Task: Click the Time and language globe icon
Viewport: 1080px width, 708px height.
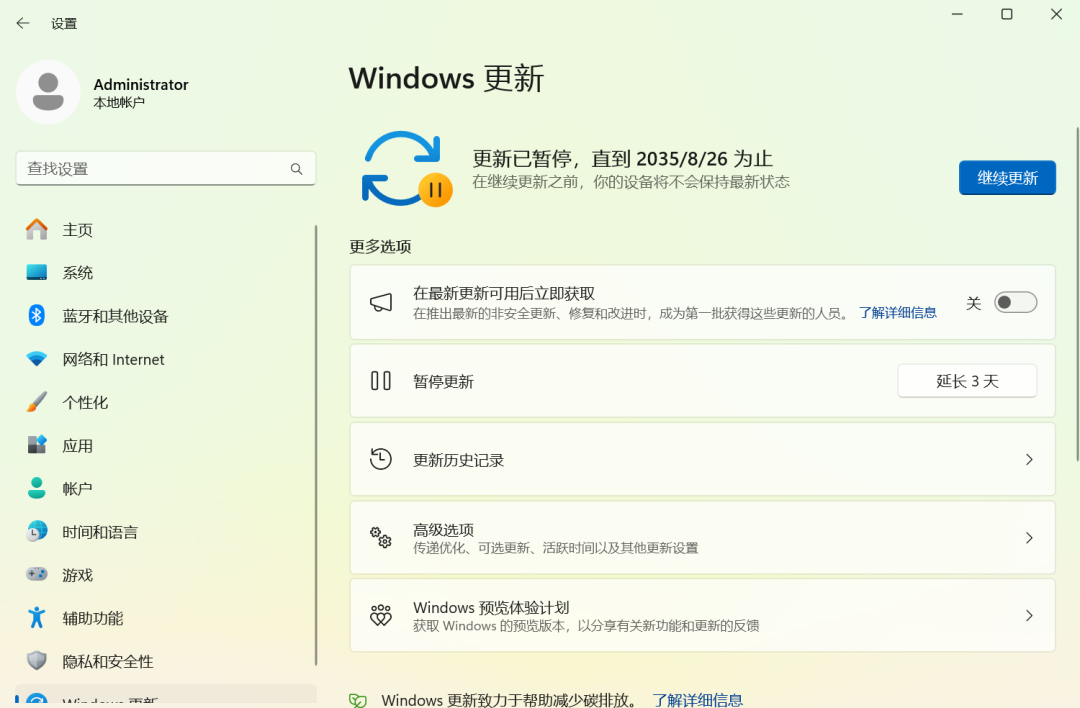Action: [37, 531]
